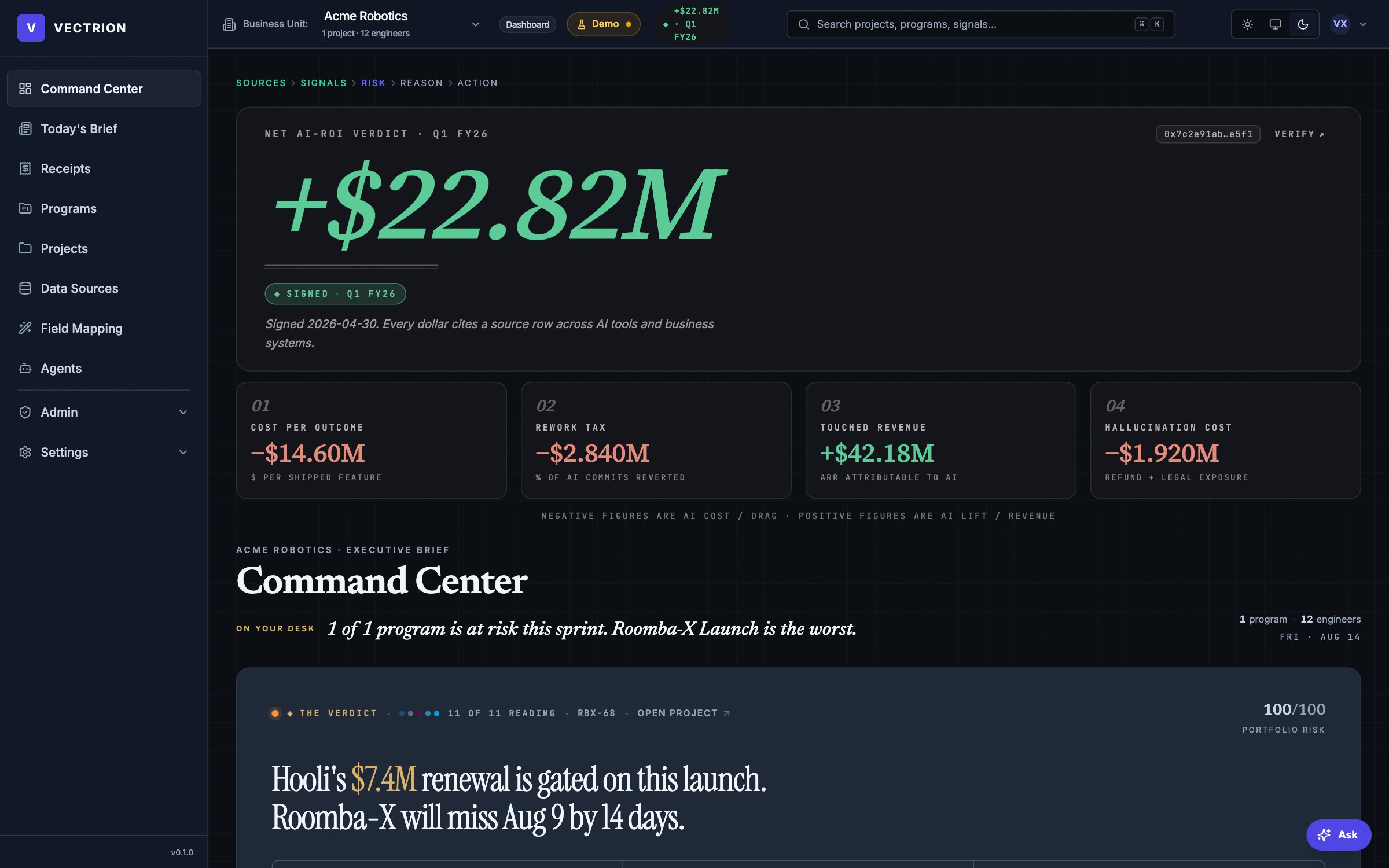
Task: Click the Agents bot icon
Action: tap(25, 368)
